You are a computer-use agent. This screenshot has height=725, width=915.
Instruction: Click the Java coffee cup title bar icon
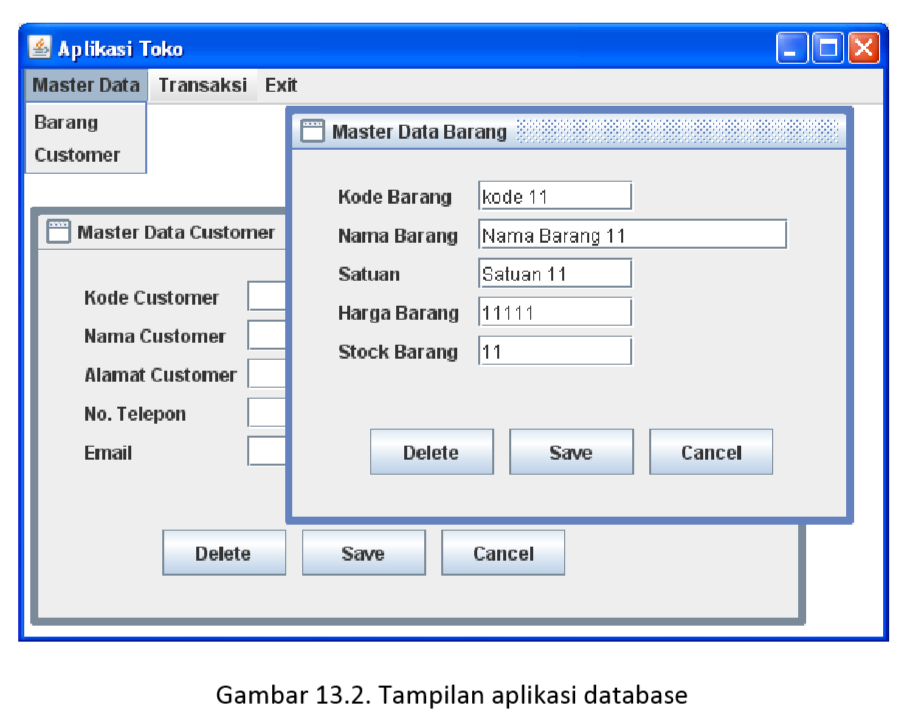[x=40, y=47]
